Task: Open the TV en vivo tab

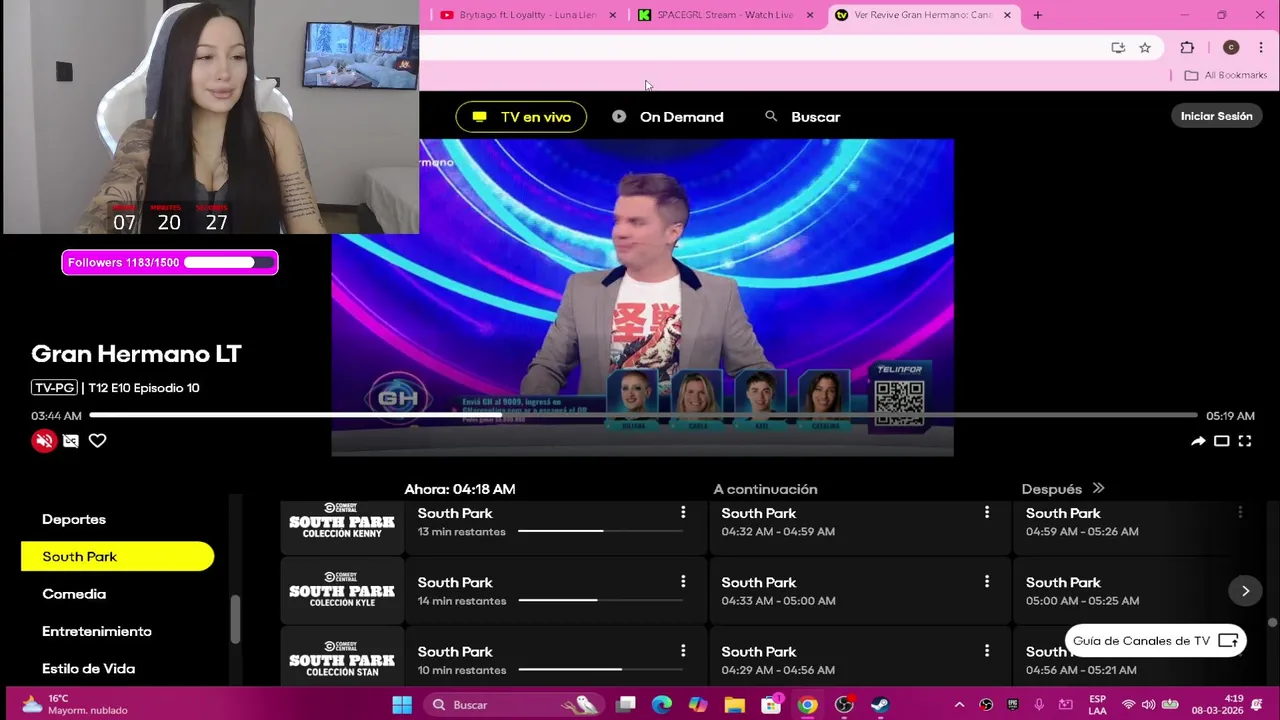Action: tap(521, 117)
